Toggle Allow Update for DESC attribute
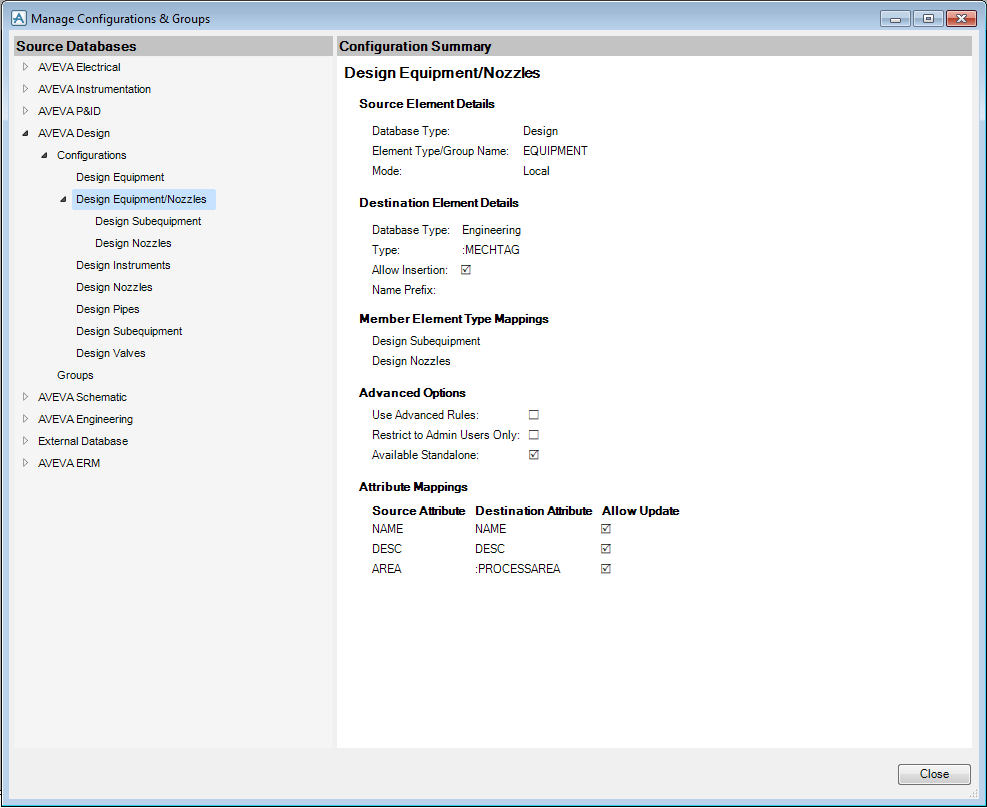The height and width of the screenshot is (808, 987). 606,549
